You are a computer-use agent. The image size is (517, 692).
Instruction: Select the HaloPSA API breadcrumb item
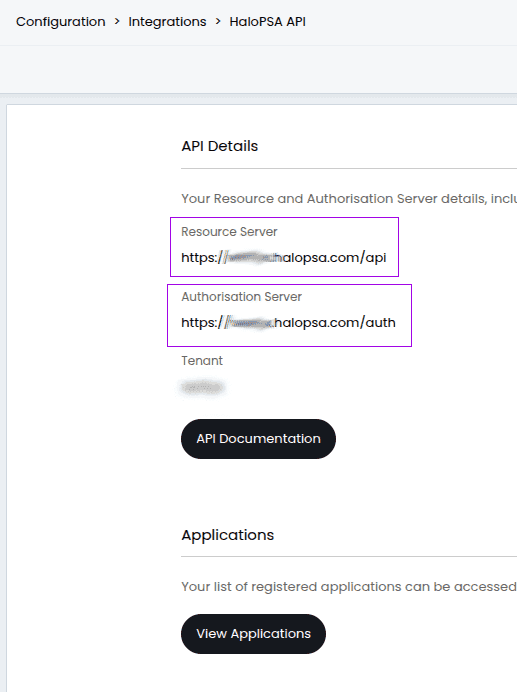click(268, 22)
